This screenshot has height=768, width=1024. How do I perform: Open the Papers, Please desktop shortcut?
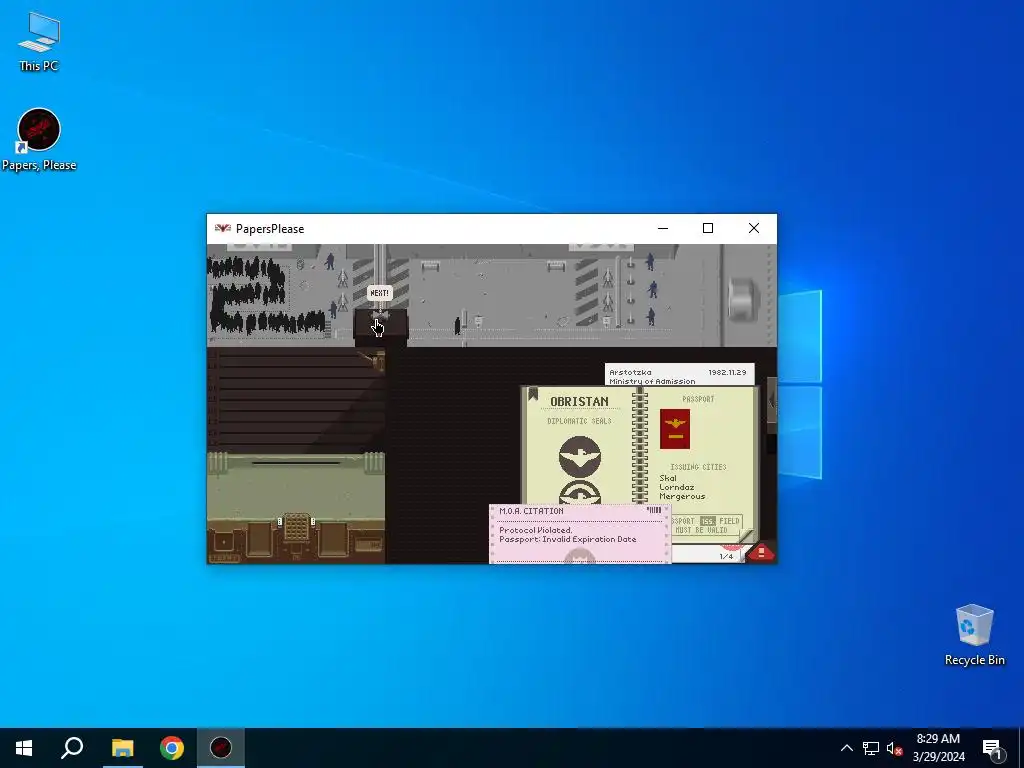click(39, 140)
